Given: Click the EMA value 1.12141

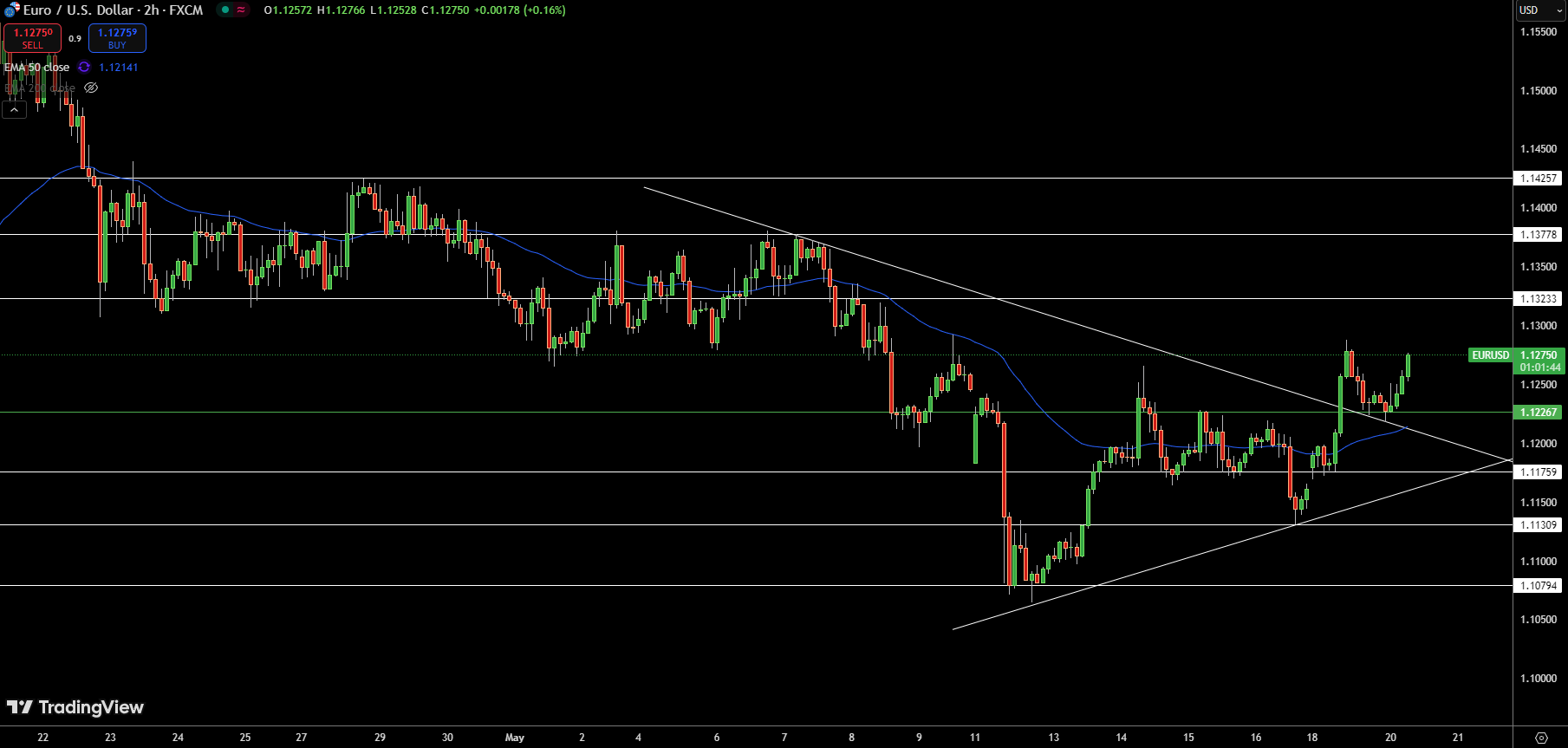Looking at the screenshot, I should pyautogui.click(x=118, y=67).
